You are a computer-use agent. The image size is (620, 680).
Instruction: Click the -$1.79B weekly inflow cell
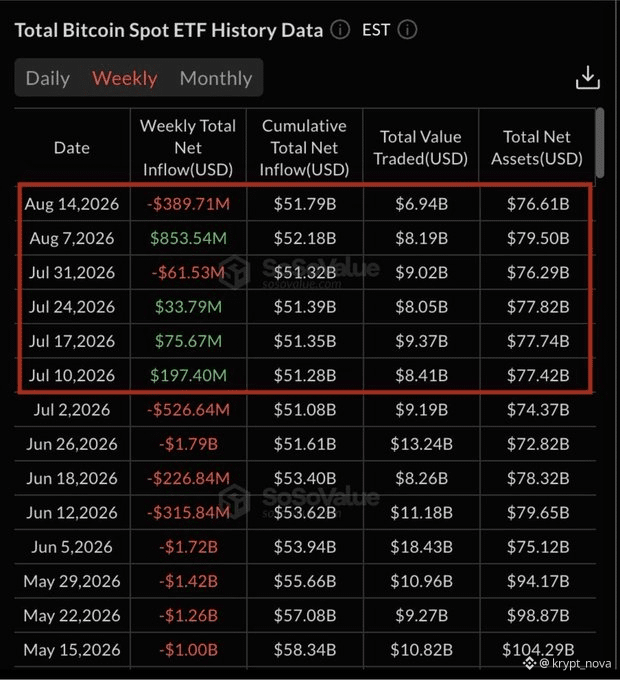tap(188, 444)
